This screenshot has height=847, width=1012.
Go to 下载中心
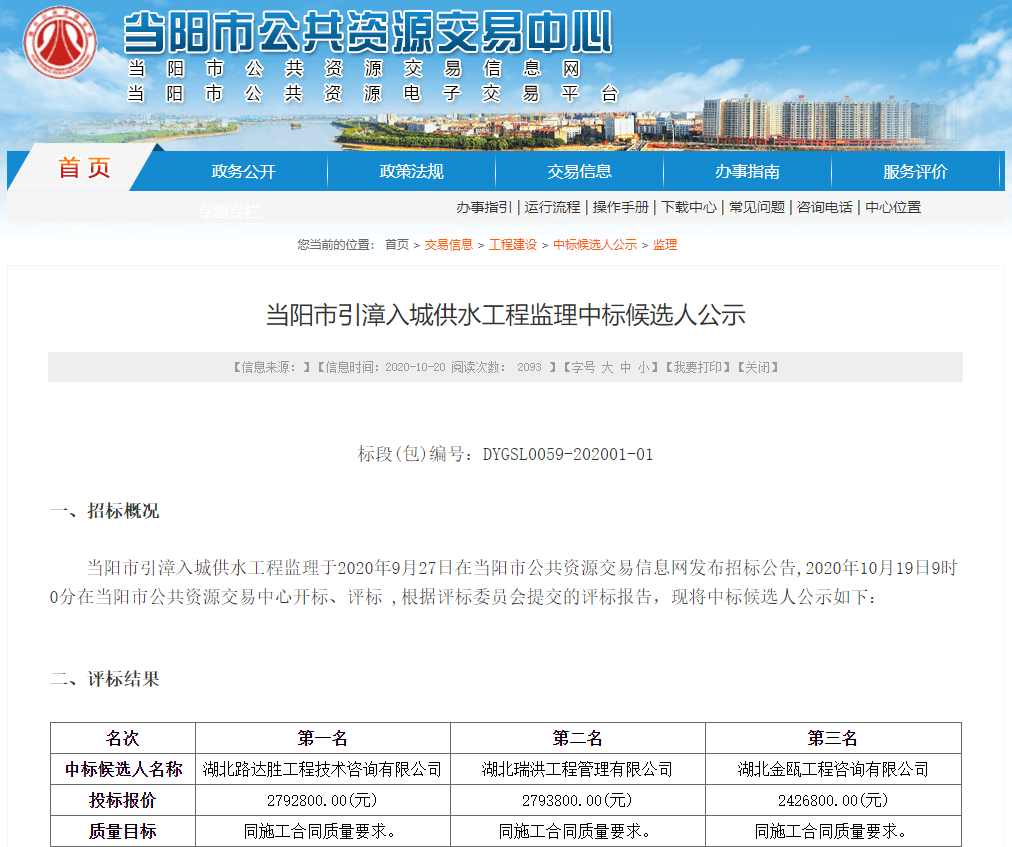[x=689, y=207]
